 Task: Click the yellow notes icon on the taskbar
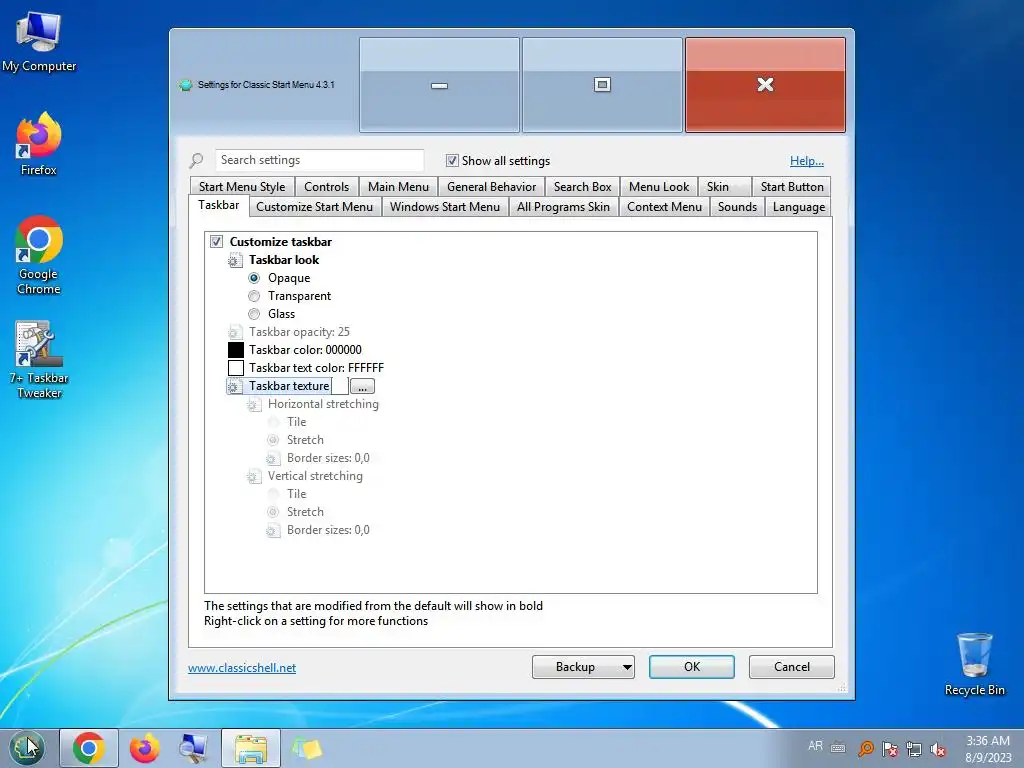click(306, 748)
